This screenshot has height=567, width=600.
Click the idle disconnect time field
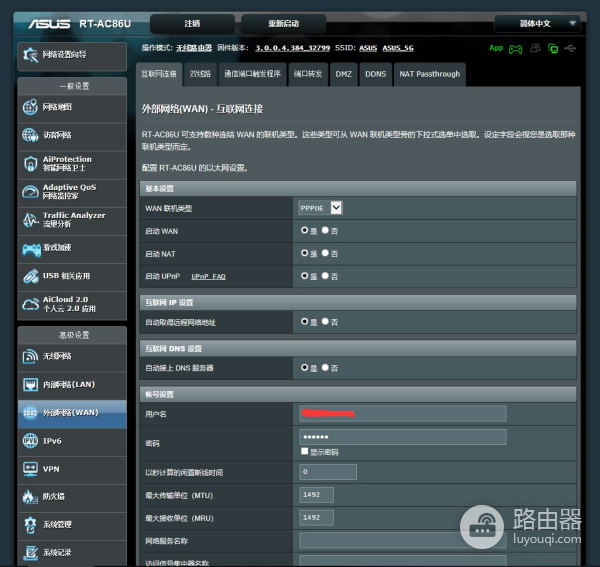point(328,472)
